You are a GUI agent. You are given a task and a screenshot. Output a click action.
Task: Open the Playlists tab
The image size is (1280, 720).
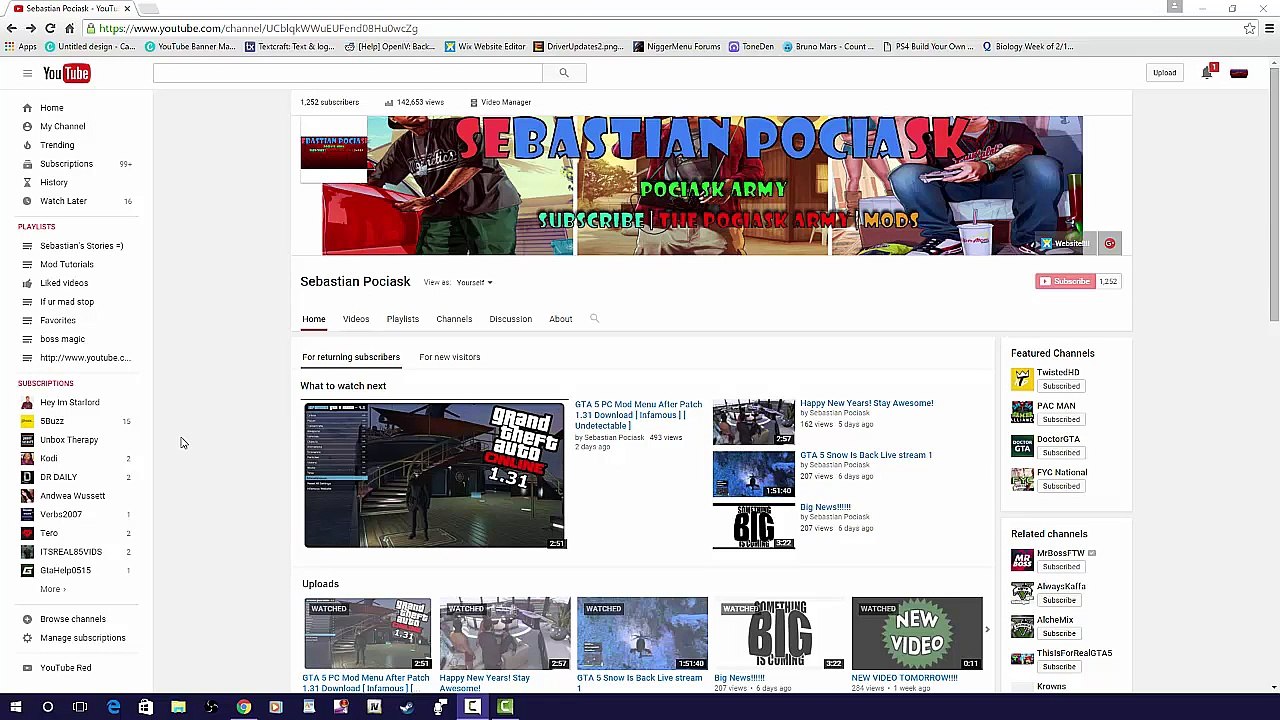click(403, 319)
